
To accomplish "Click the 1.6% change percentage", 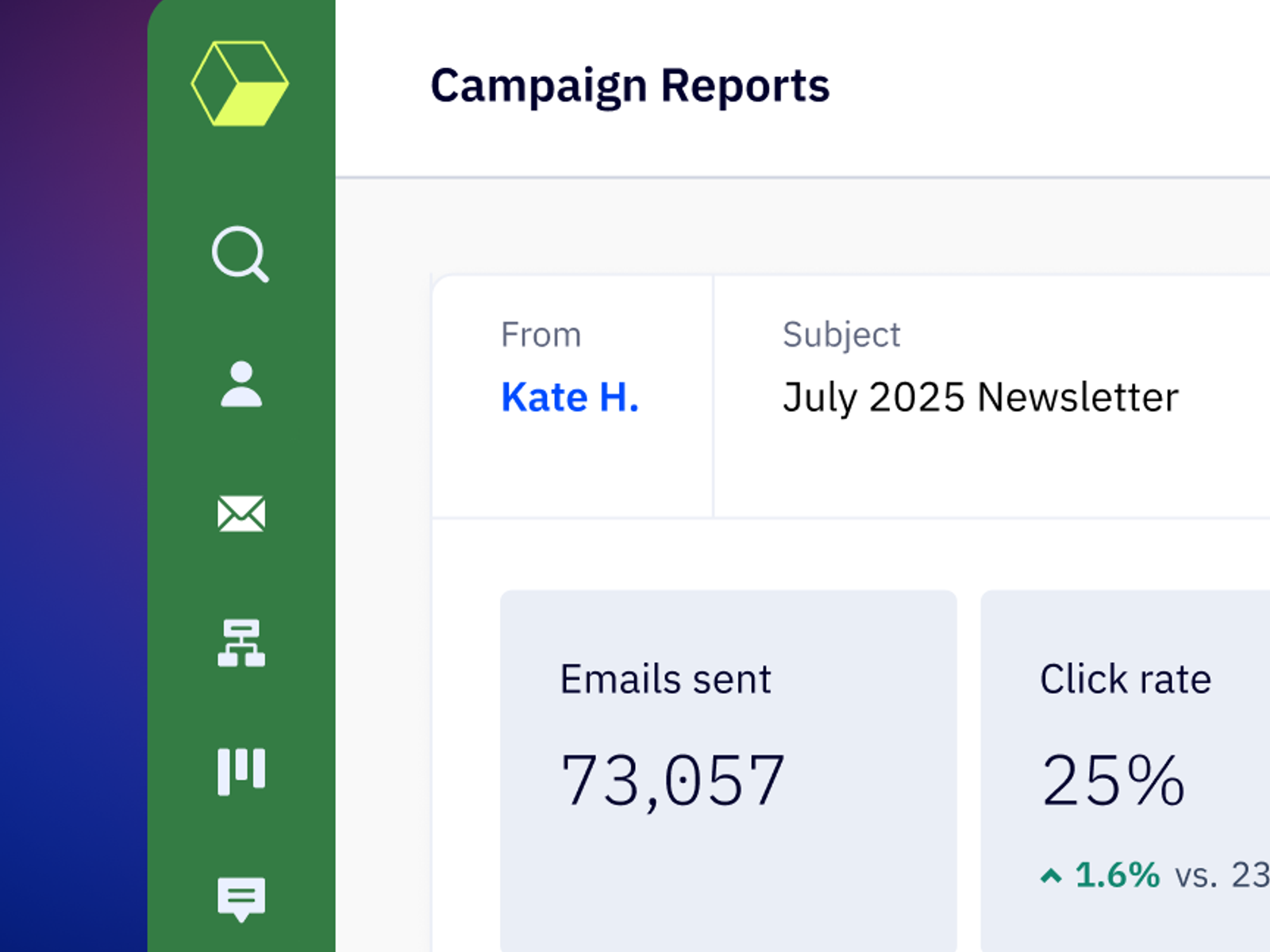I will tap(1117, 875).
